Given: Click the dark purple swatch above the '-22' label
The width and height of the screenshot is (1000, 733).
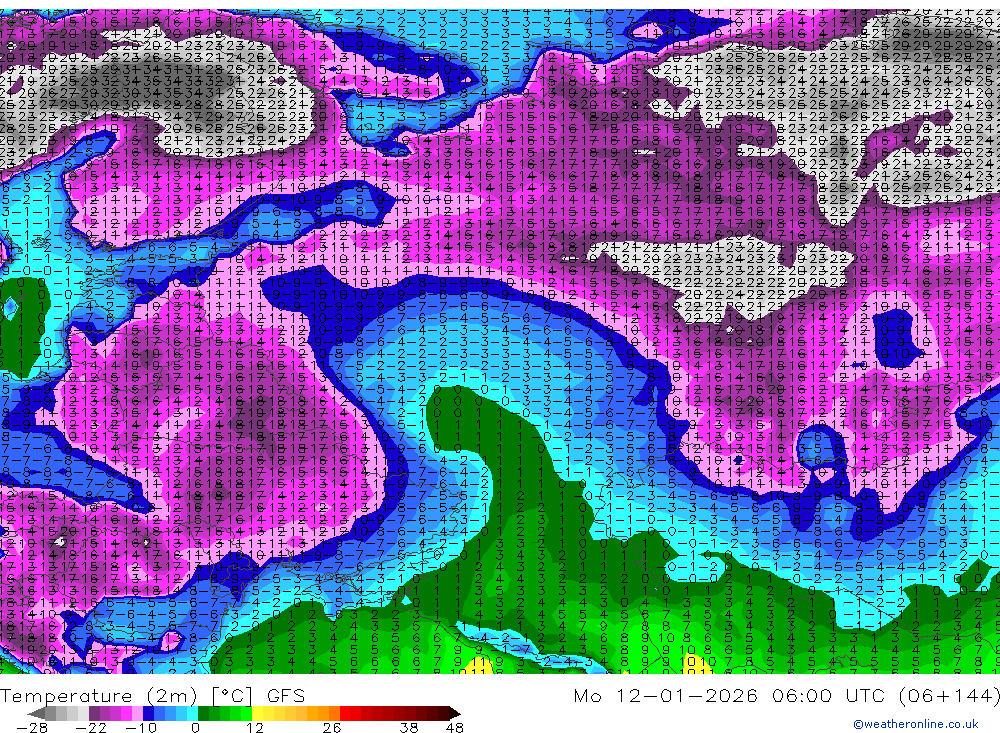Looking at the screenshot, I should point(94,714).
